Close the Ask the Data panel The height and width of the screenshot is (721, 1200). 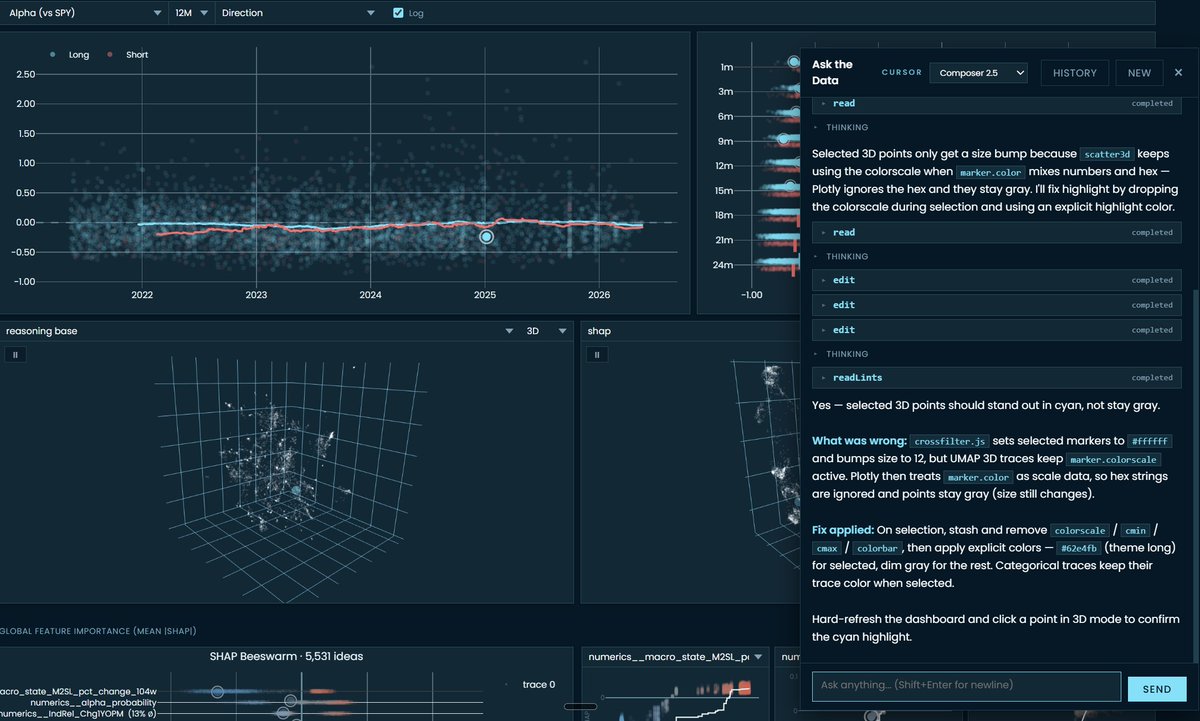pyautogui.click(x=1178, y=72)
